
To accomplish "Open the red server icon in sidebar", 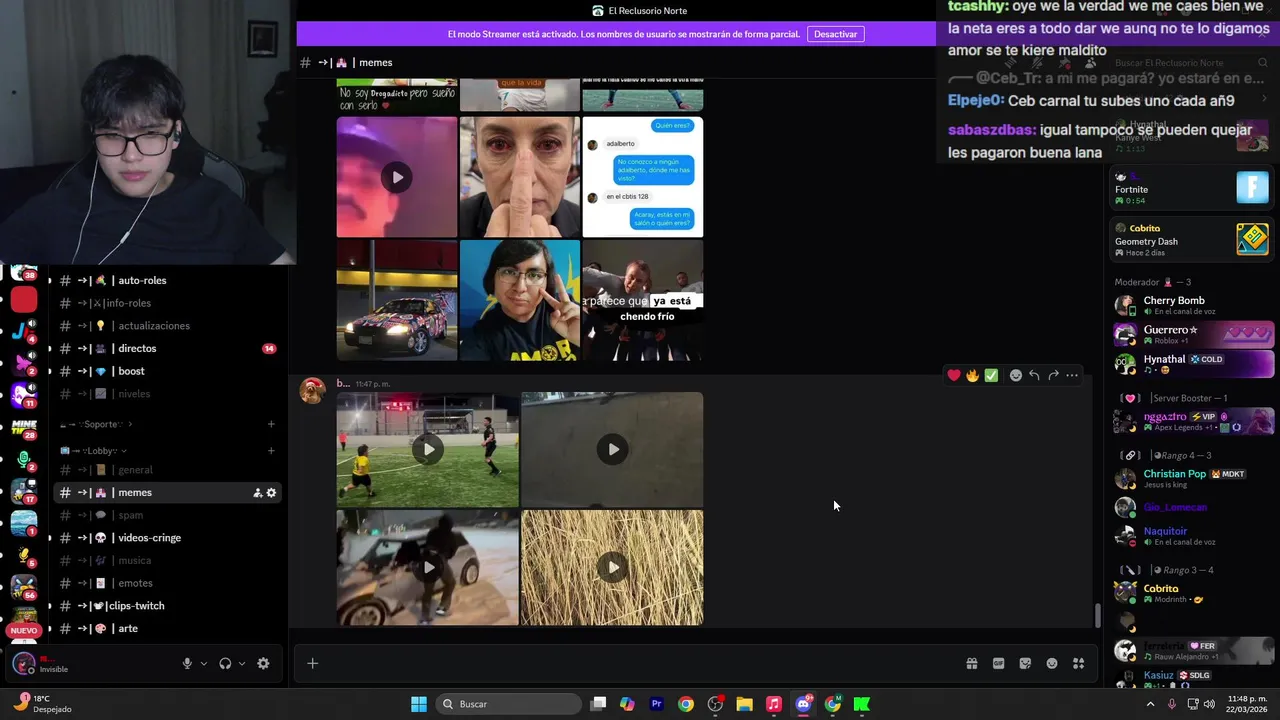I will [24, 299].
